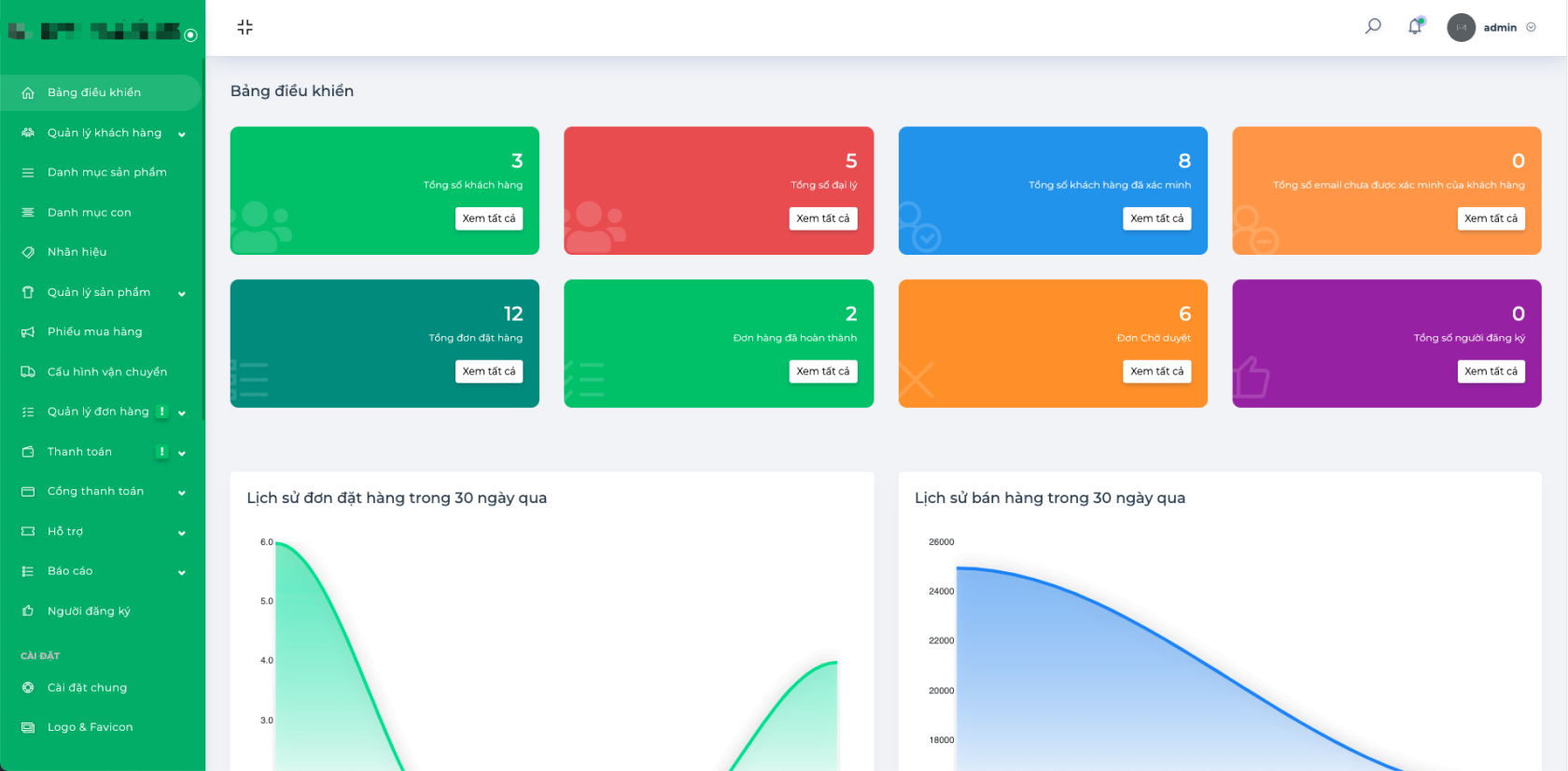1568x771 pixels.
Task: Click the CÀI ĐẶT section label
Action: (40, 656)
